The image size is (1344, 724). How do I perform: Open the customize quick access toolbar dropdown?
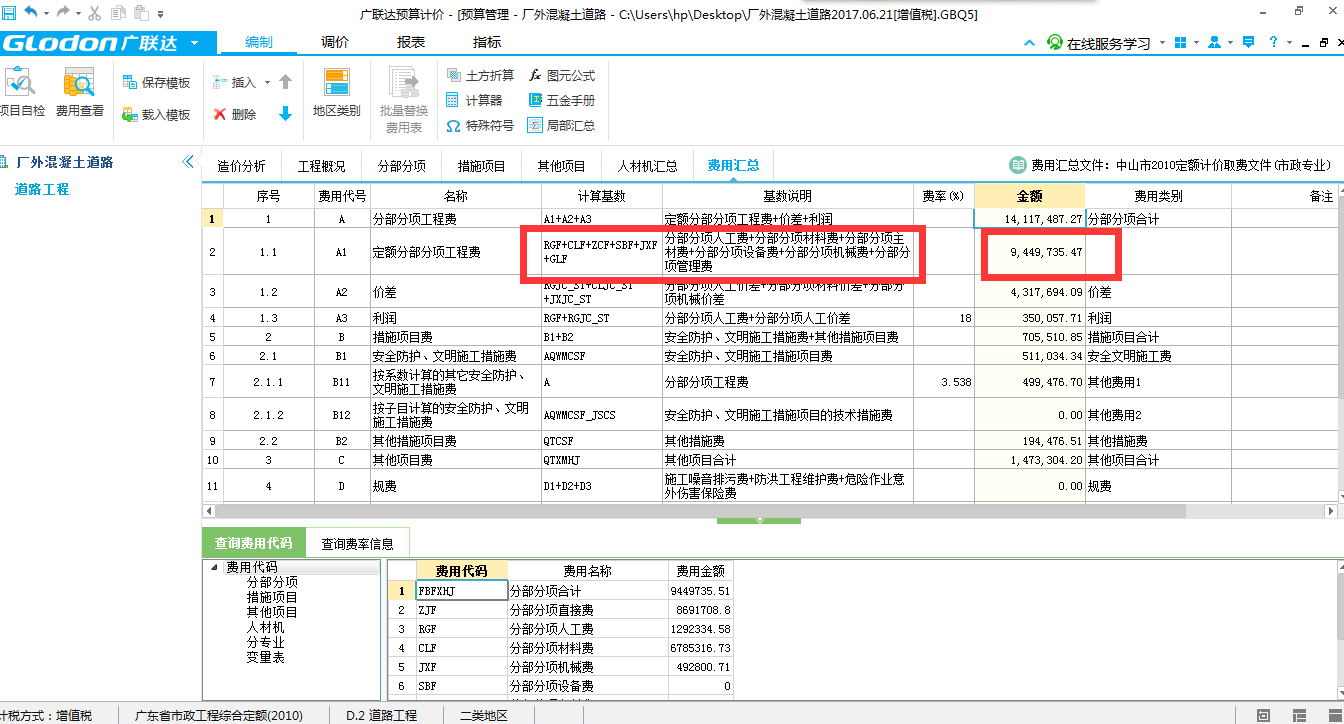(162, 13)
